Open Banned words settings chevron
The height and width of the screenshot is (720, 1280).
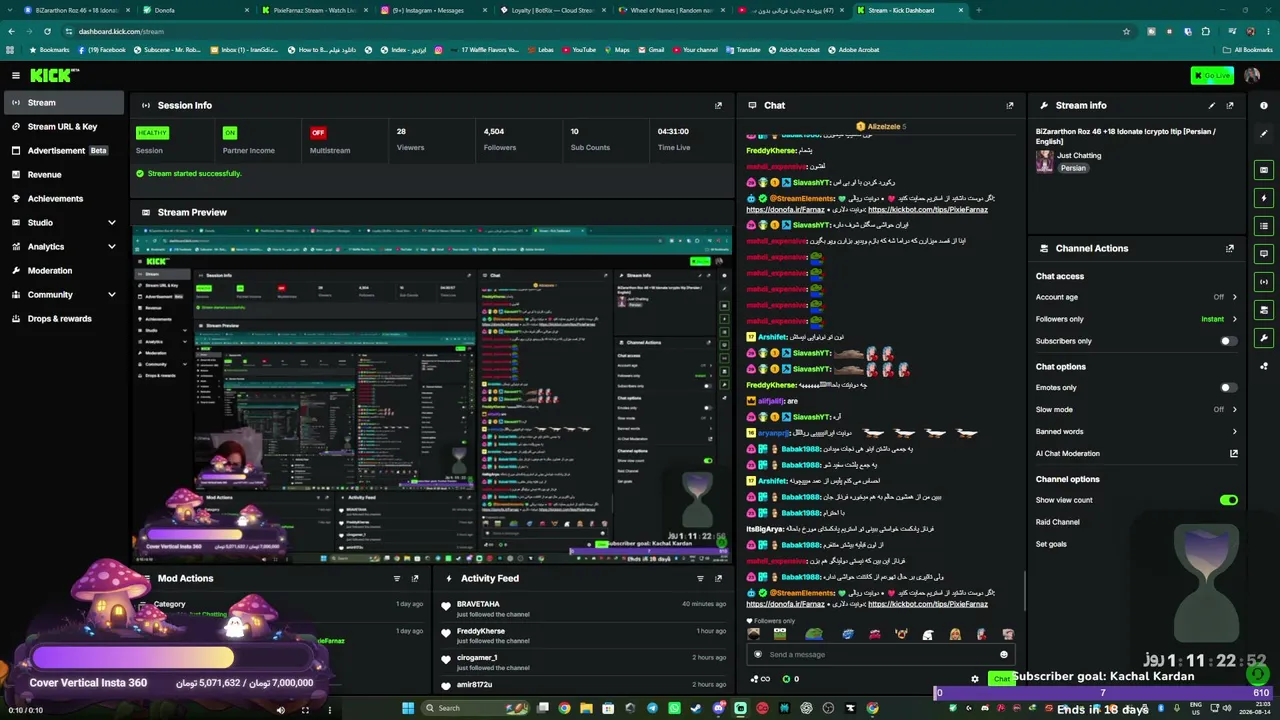tap(1234, 432)
